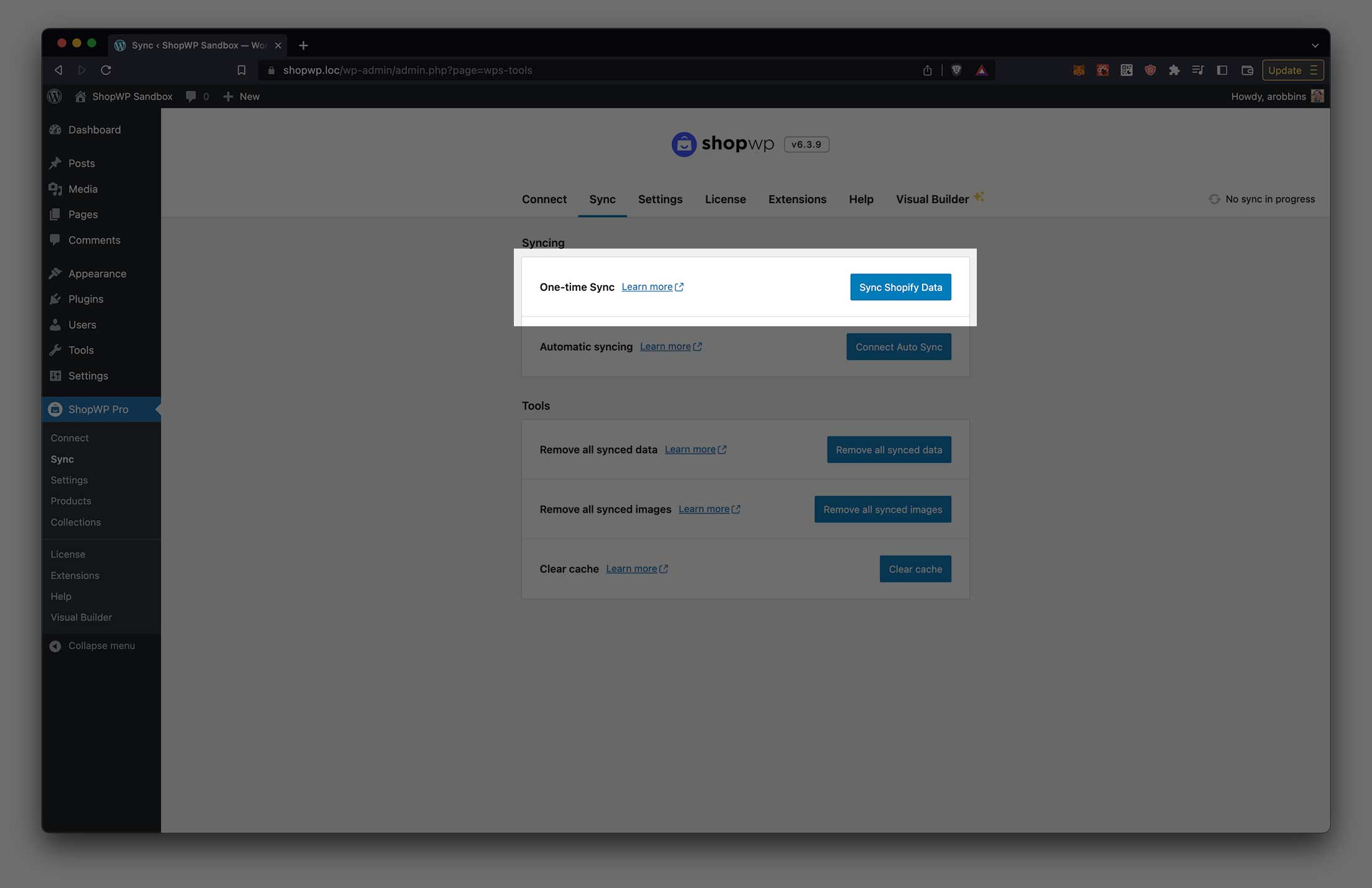Open the QR code extension icon

(x=1127, y=70)
